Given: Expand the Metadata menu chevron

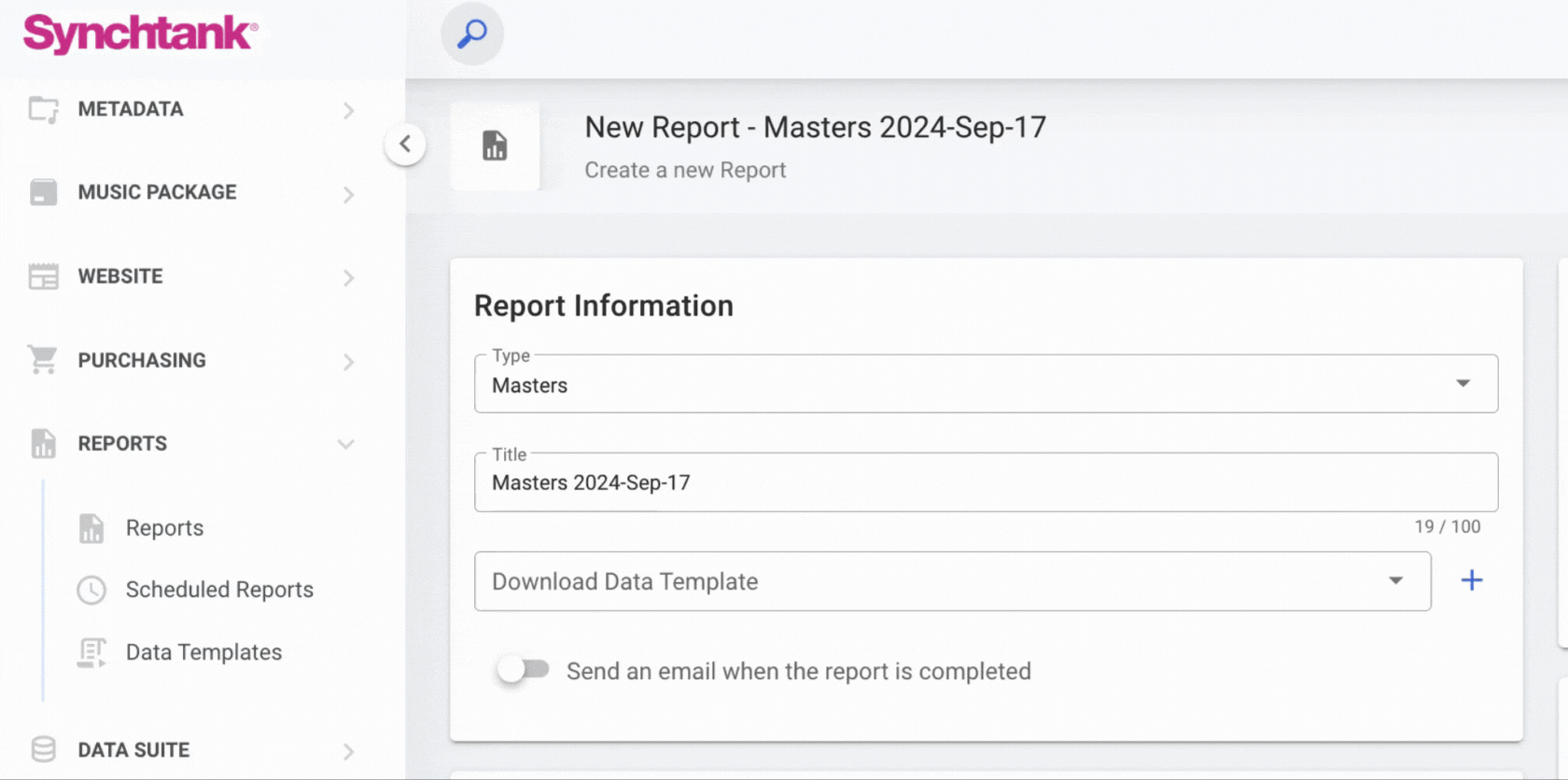Looking at the screenshot, I should click(x=348, y=110).
